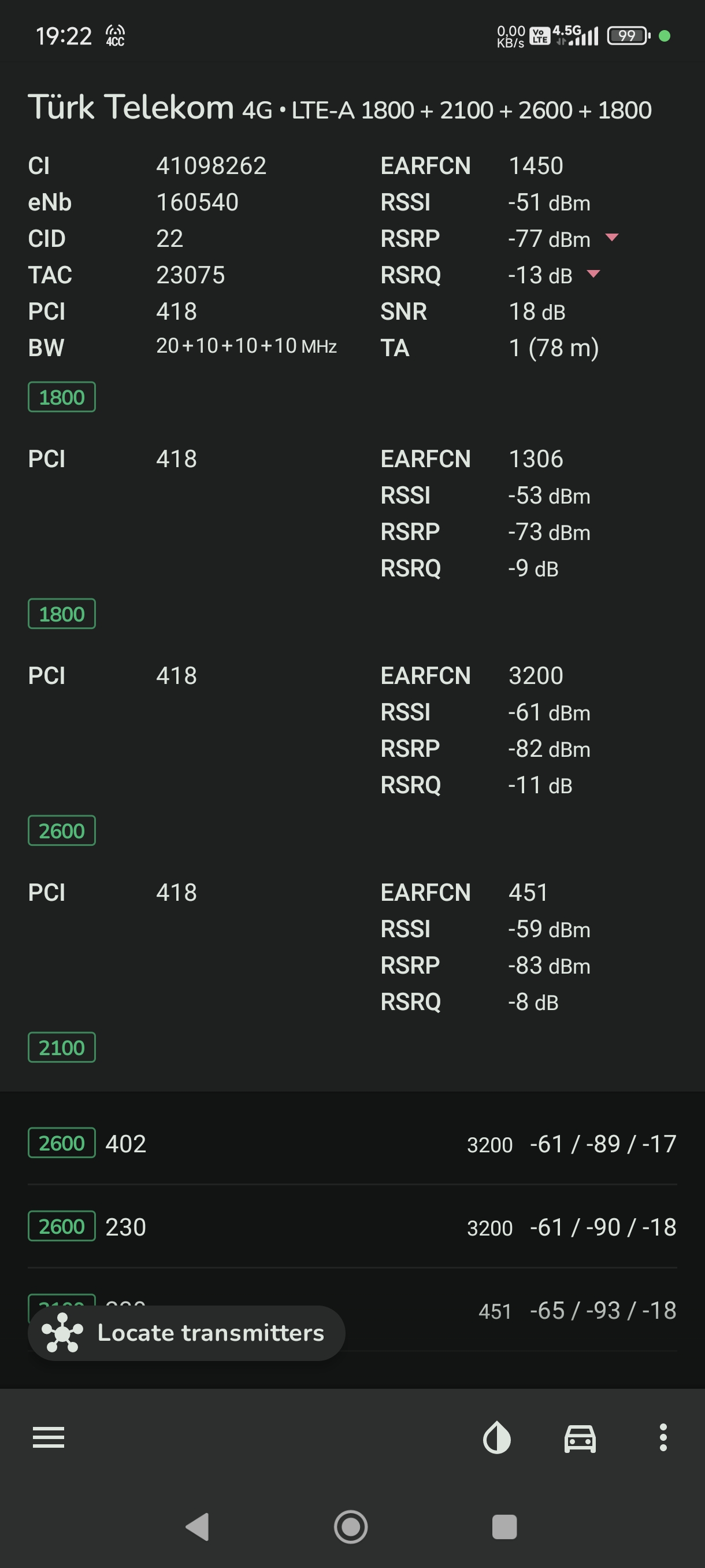This screenshot has height=1568, width=705.
Task: Click the RSRP red down-arrow indicator
Action: click(x=613, y=238)
